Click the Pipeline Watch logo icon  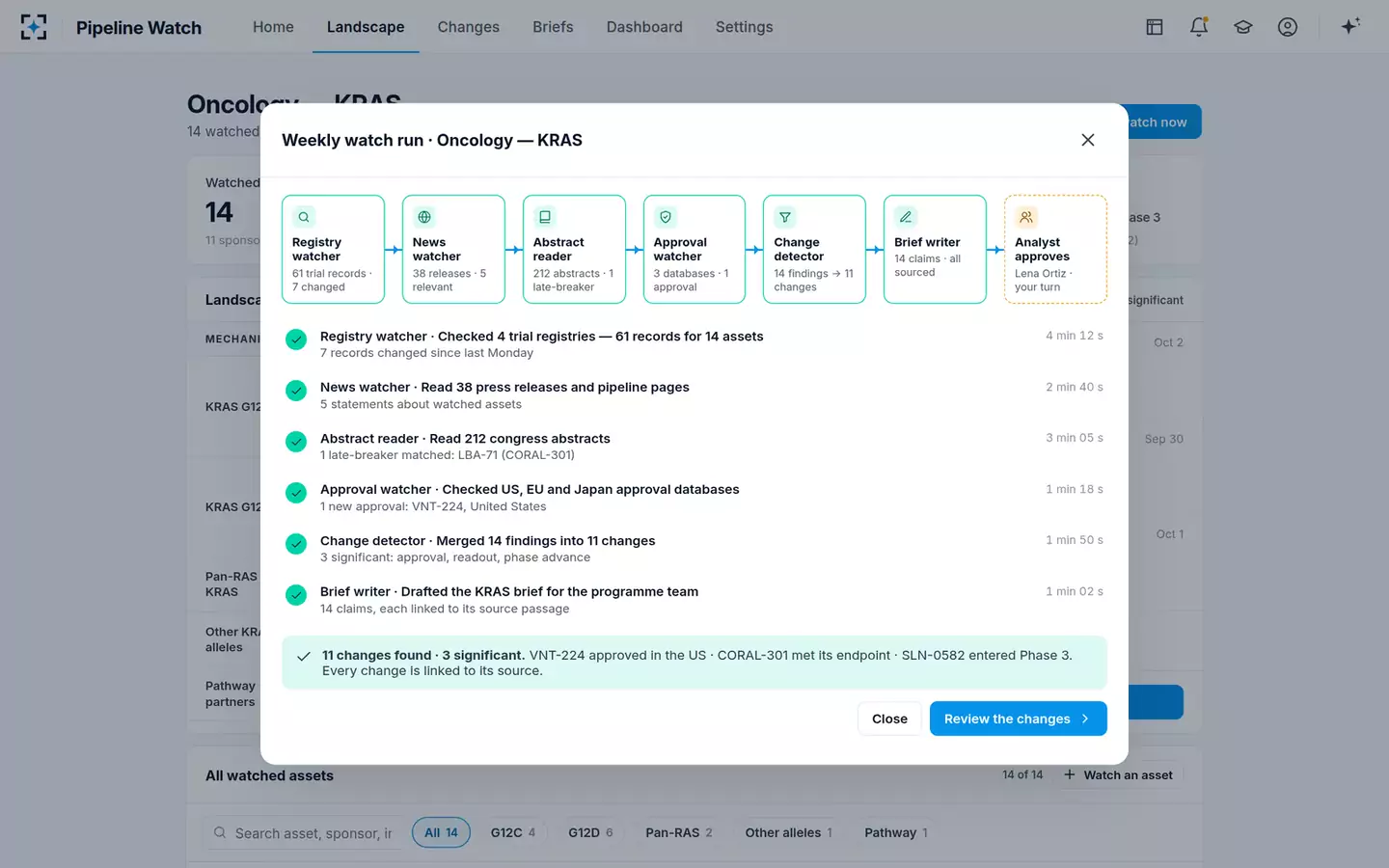(x=34, y=27)
